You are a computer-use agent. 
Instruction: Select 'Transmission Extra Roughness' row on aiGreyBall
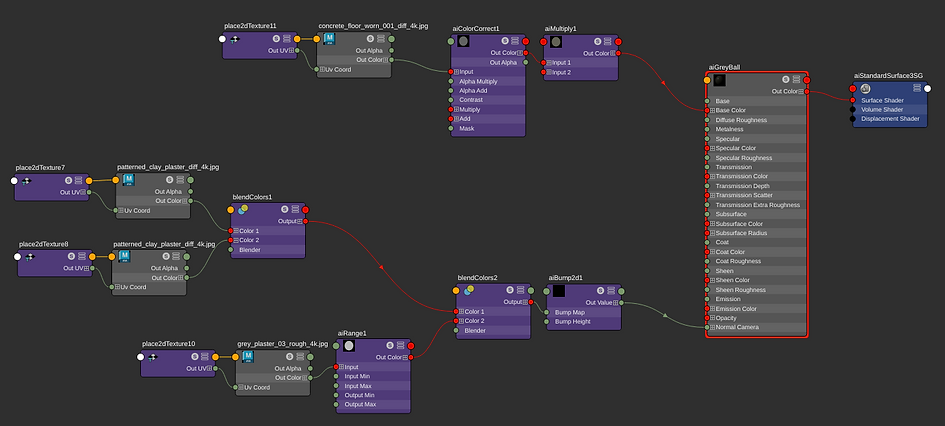pos(756,205)
